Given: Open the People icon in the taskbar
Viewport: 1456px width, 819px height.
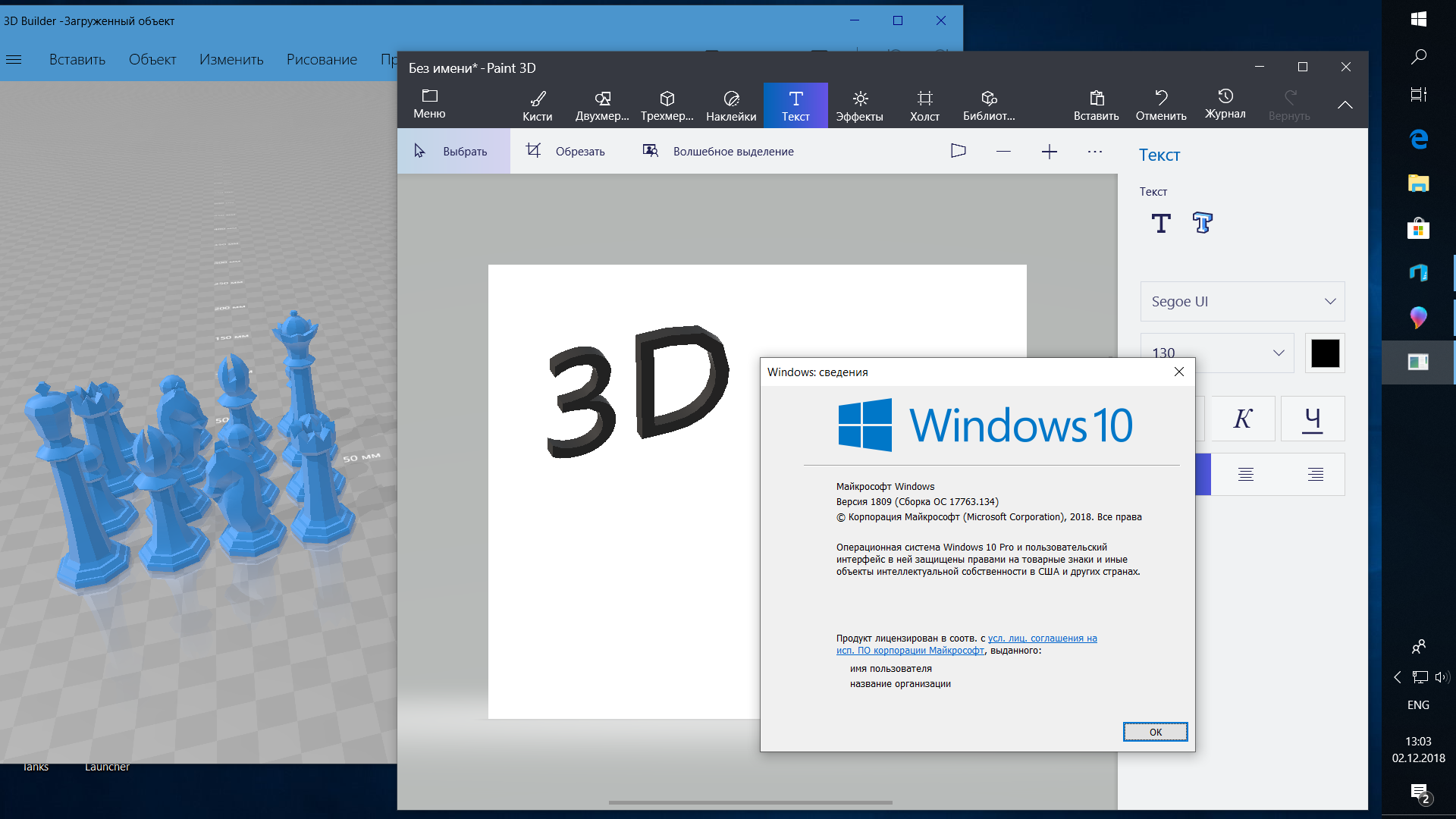Looking at the screenshot, I should coord(1418,646).
